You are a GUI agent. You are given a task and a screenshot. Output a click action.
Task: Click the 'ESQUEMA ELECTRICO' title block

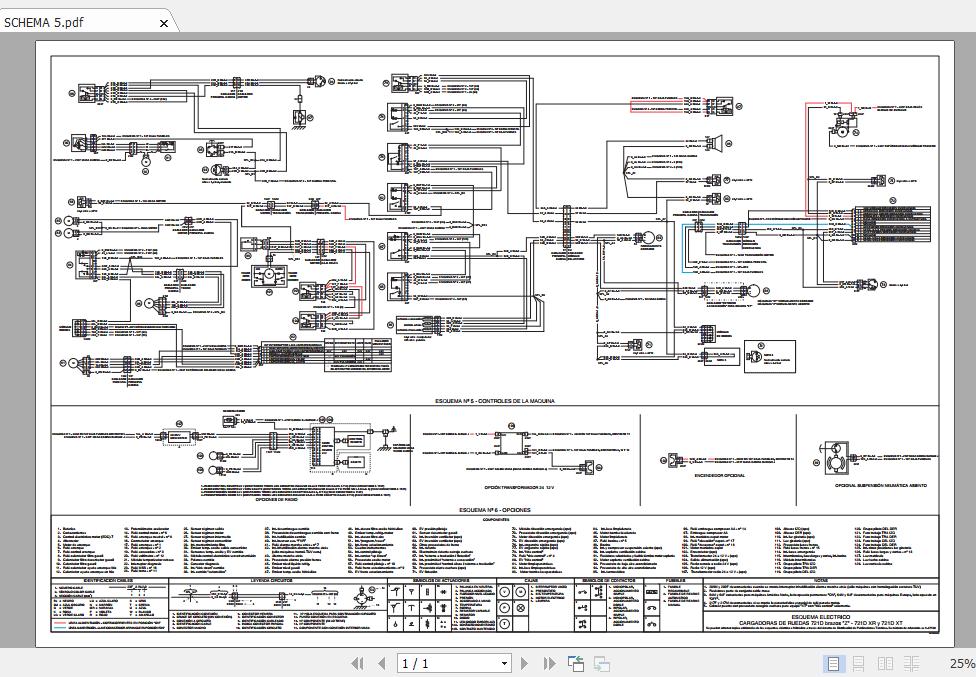(x=819, y=618)
